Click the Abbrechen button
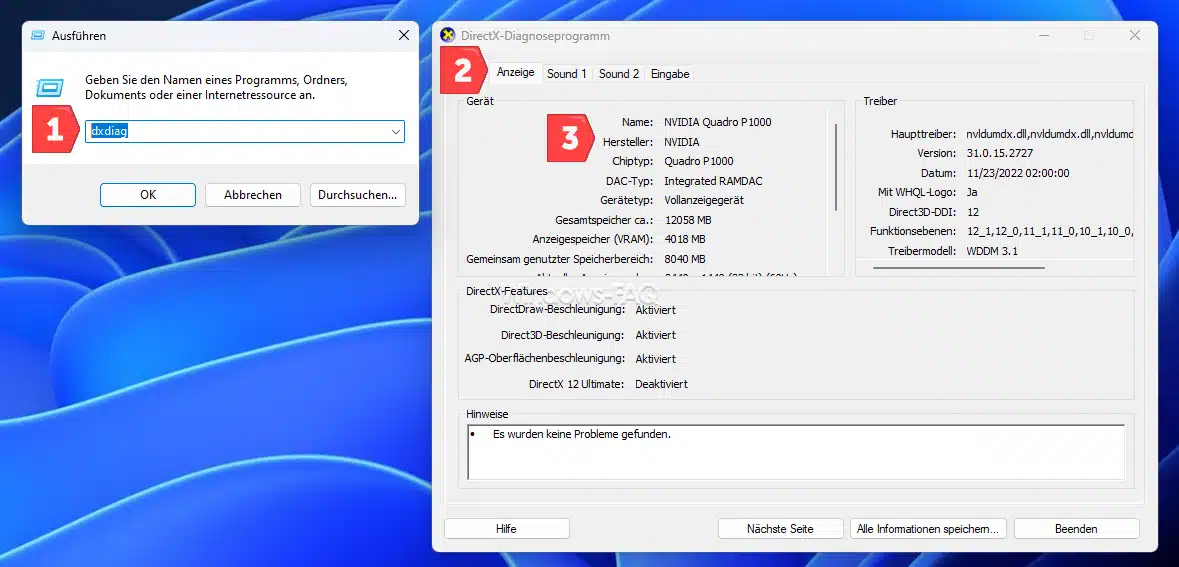 pos(253,195)
